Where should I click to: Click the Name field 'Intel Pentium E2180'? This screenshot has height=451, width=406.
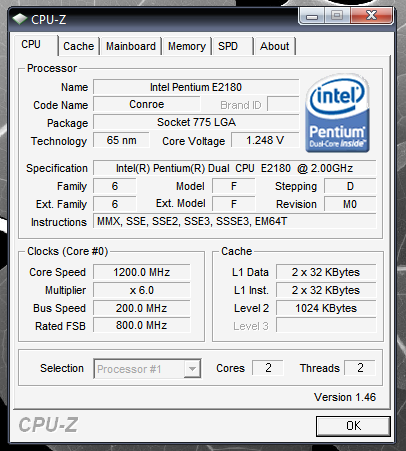196,87
